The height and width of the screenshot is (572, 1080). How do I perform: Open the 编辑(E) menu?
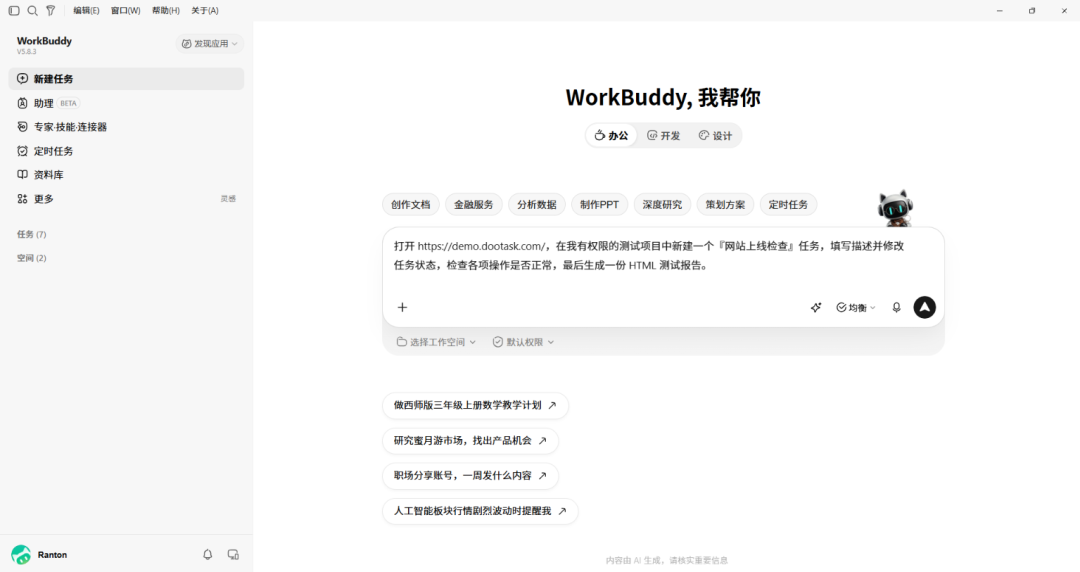pyautogui.click(x=86, y=10)
